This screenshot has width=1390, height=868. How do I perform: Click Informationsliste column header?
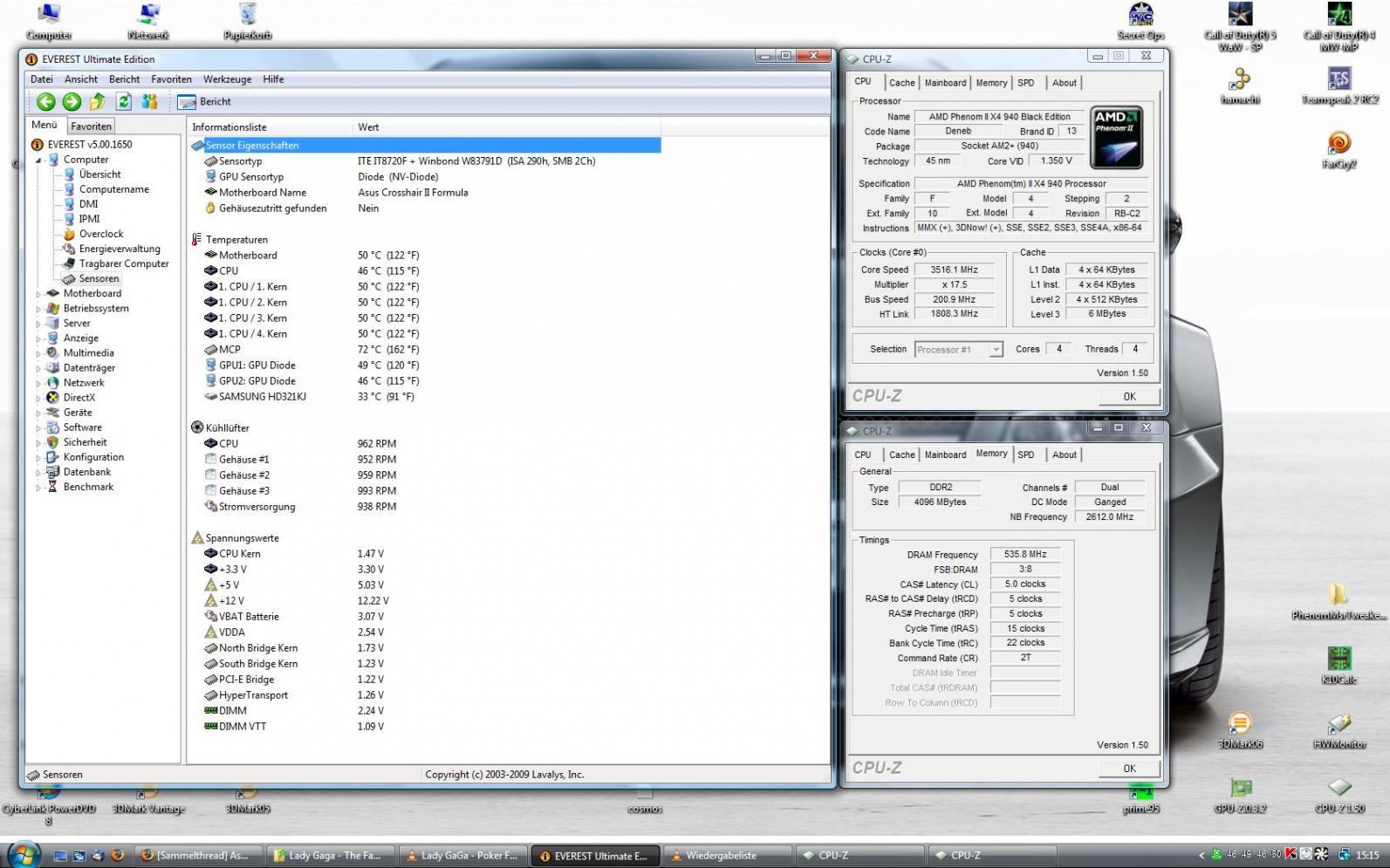tap(271, 127)
